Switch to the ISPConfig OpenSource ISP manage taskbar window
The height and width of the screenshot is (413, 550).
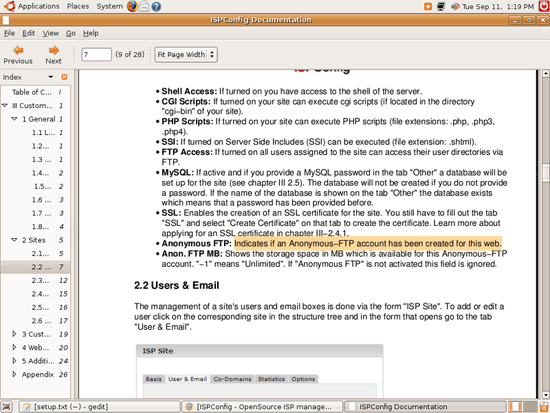[262, 407]
